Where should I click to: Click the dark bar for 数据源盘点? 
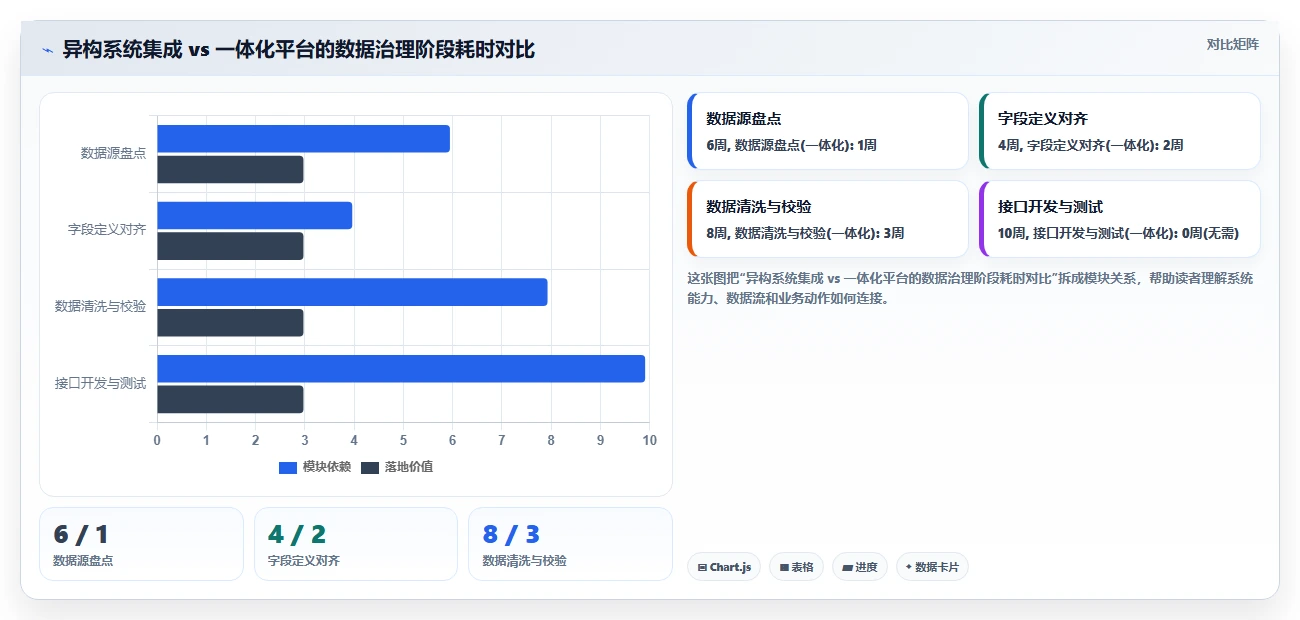click(230, 170)
